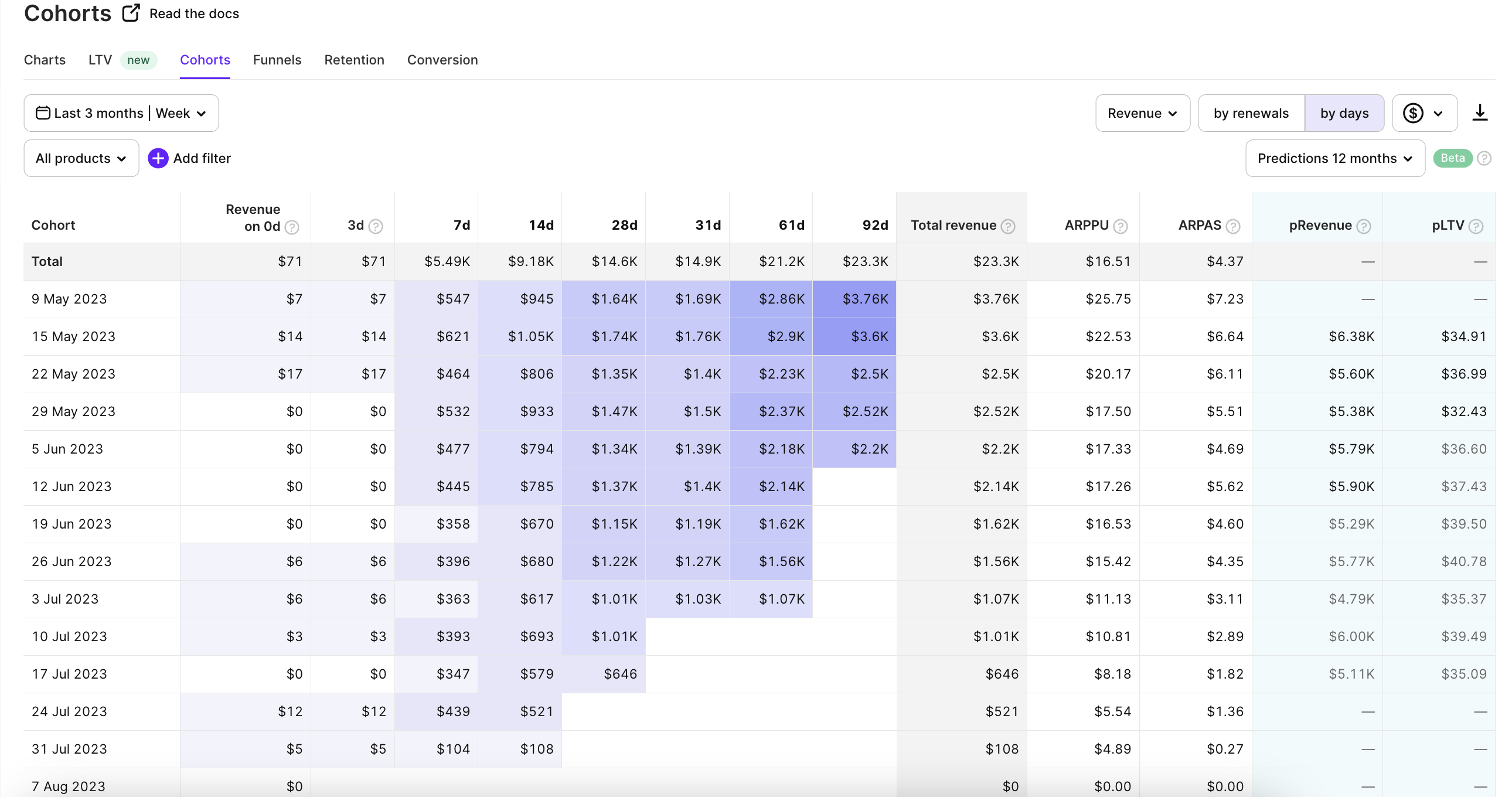
Task: Click help icon next to Total revenue
Action: point(1008,226)
